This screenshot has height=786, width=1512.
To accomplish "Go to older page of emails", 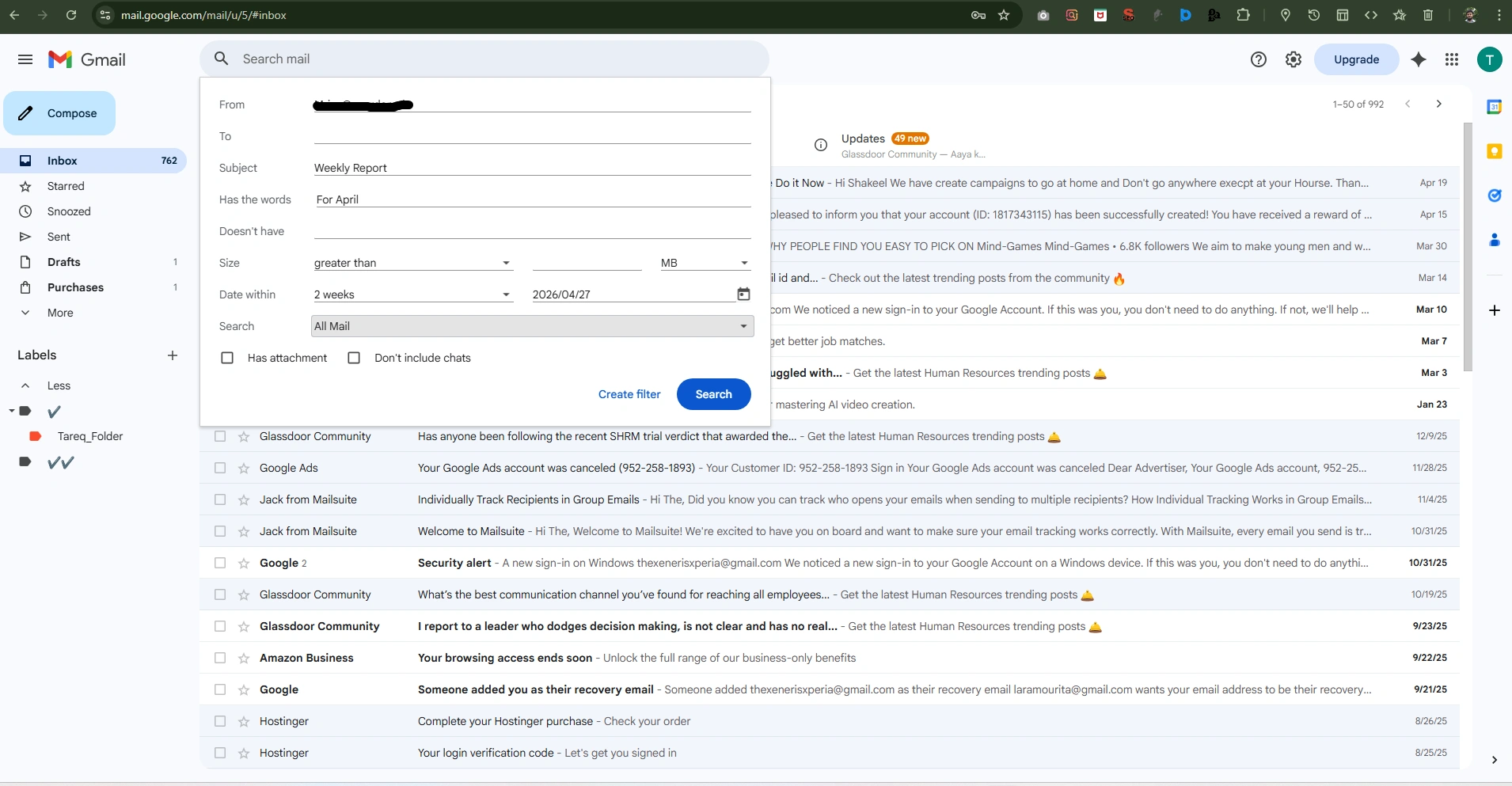I will 1439,104.
